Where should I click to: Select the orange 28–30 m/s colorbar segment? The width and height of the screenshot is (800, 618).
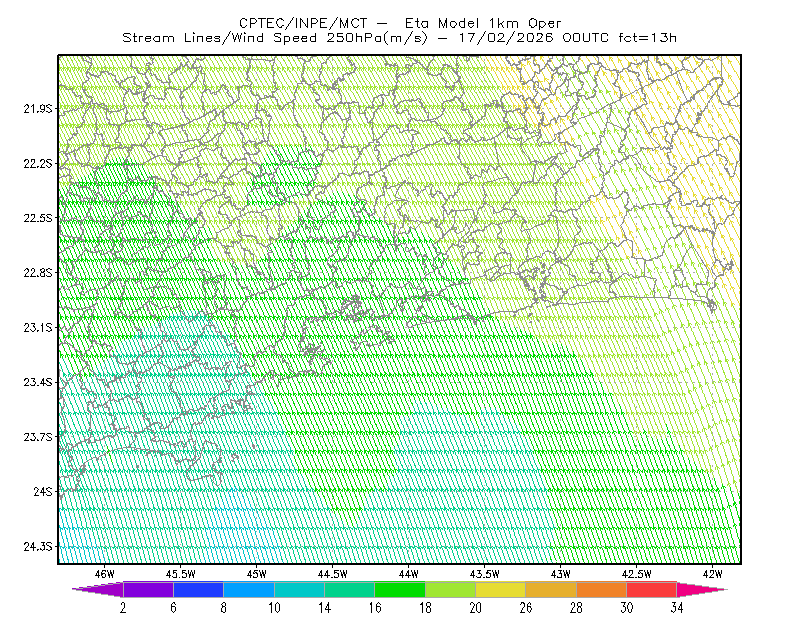point(602,589)
